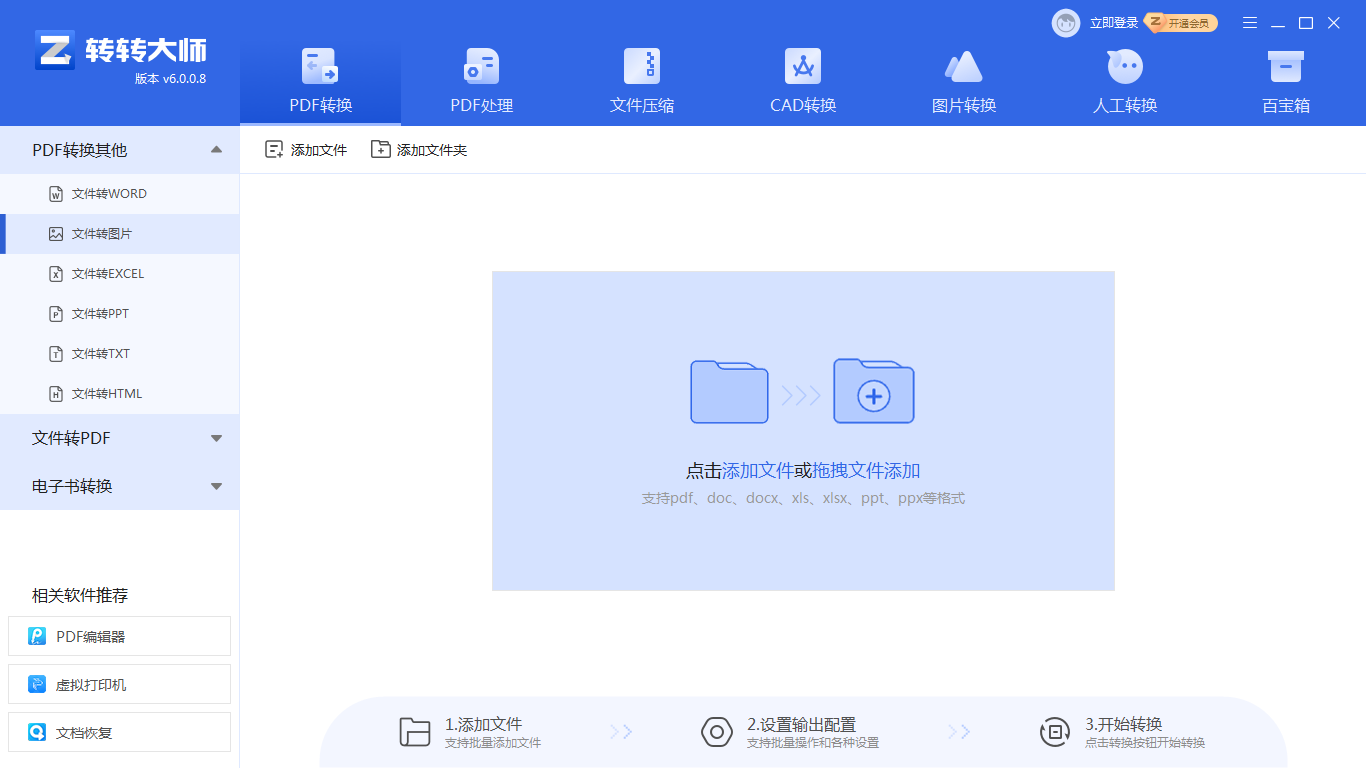This screenshot has width=1366, height=768.
Task: Click the 转转大师 logo icon
Action: [54, 50]
